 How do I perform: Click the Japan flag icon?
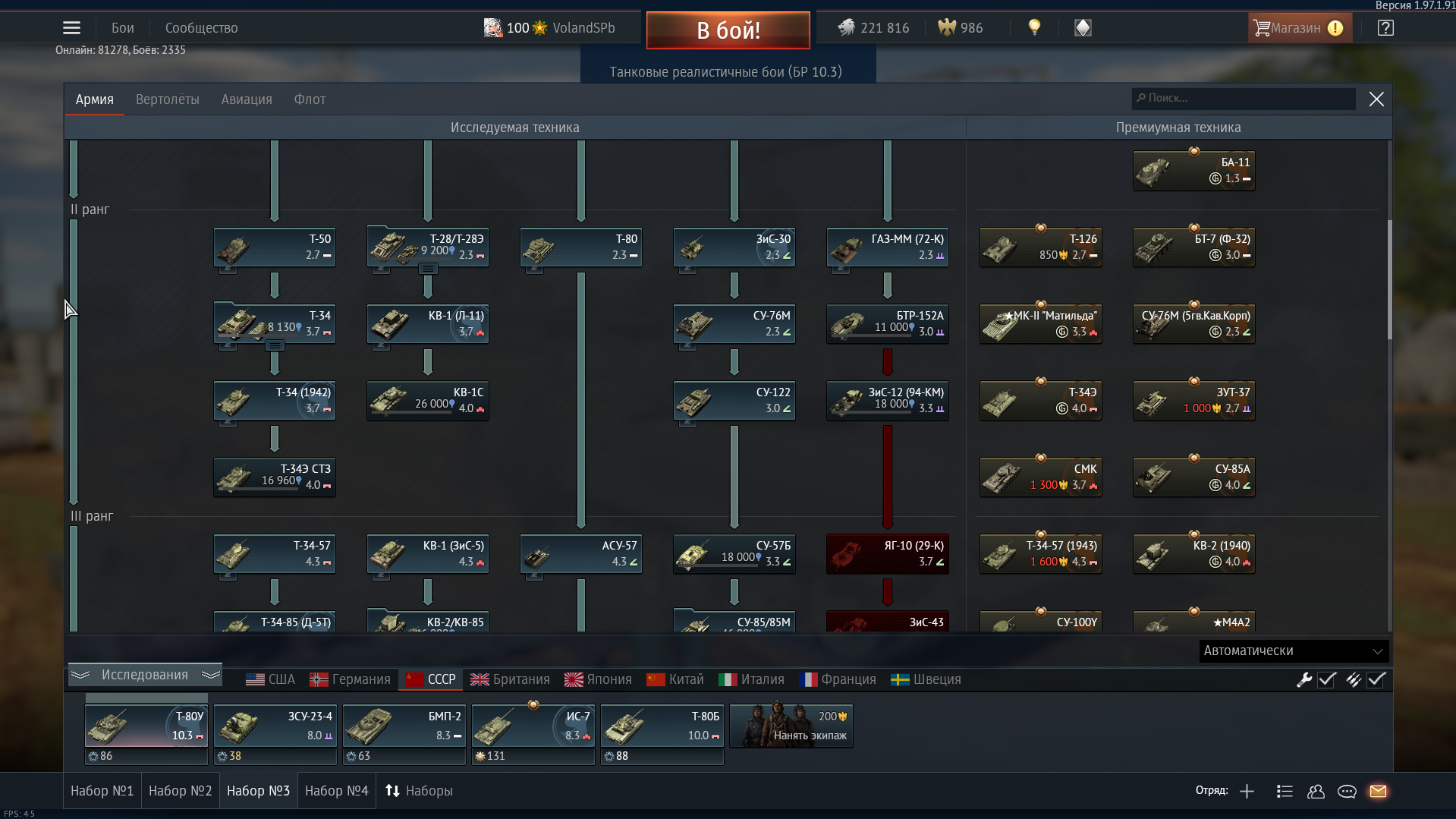574,679
